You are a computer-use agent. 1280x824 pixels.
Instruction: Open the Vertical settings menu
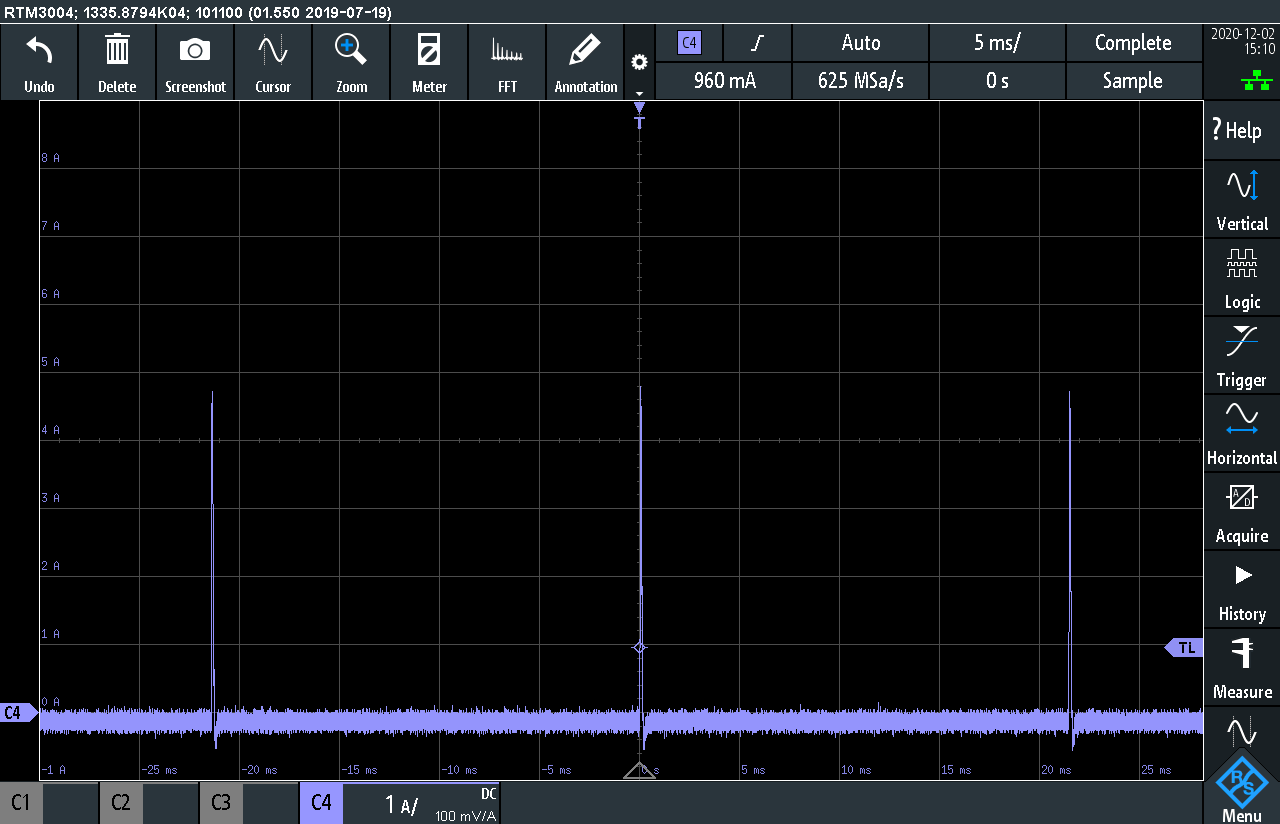coord(1241,199)
